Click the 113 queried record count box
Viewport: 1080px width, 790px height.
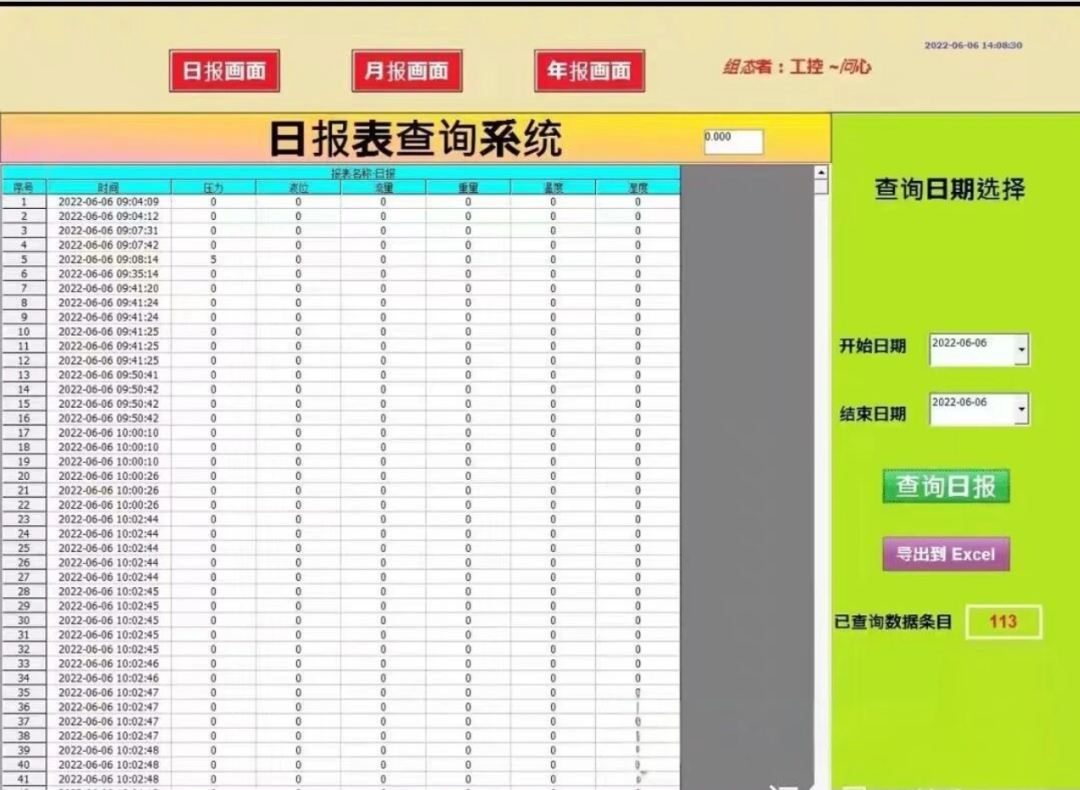pyautogui.click(x=1004, y=622)
